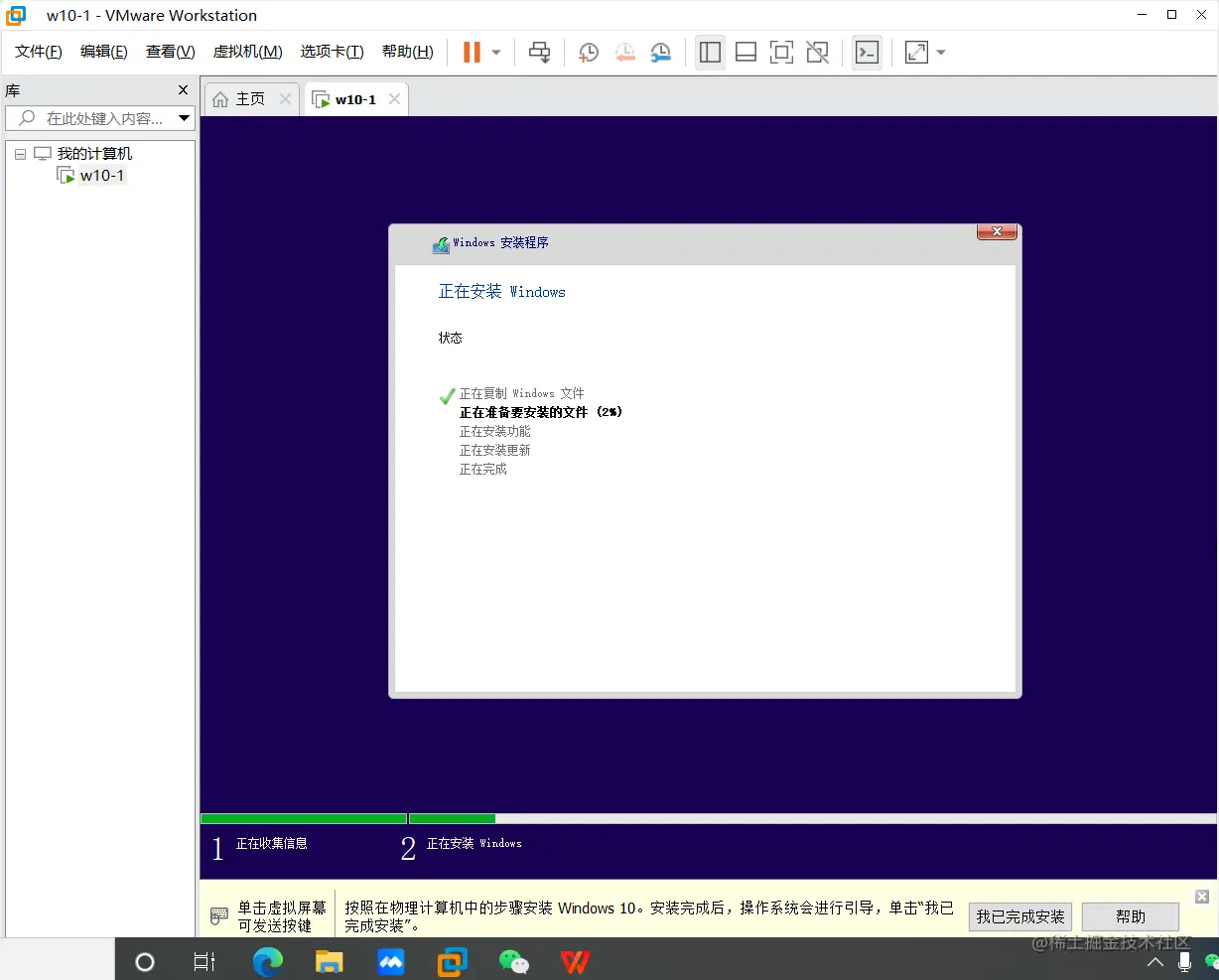
Task: Click the 正在安装更新 status line
Action: coord(494,450)
